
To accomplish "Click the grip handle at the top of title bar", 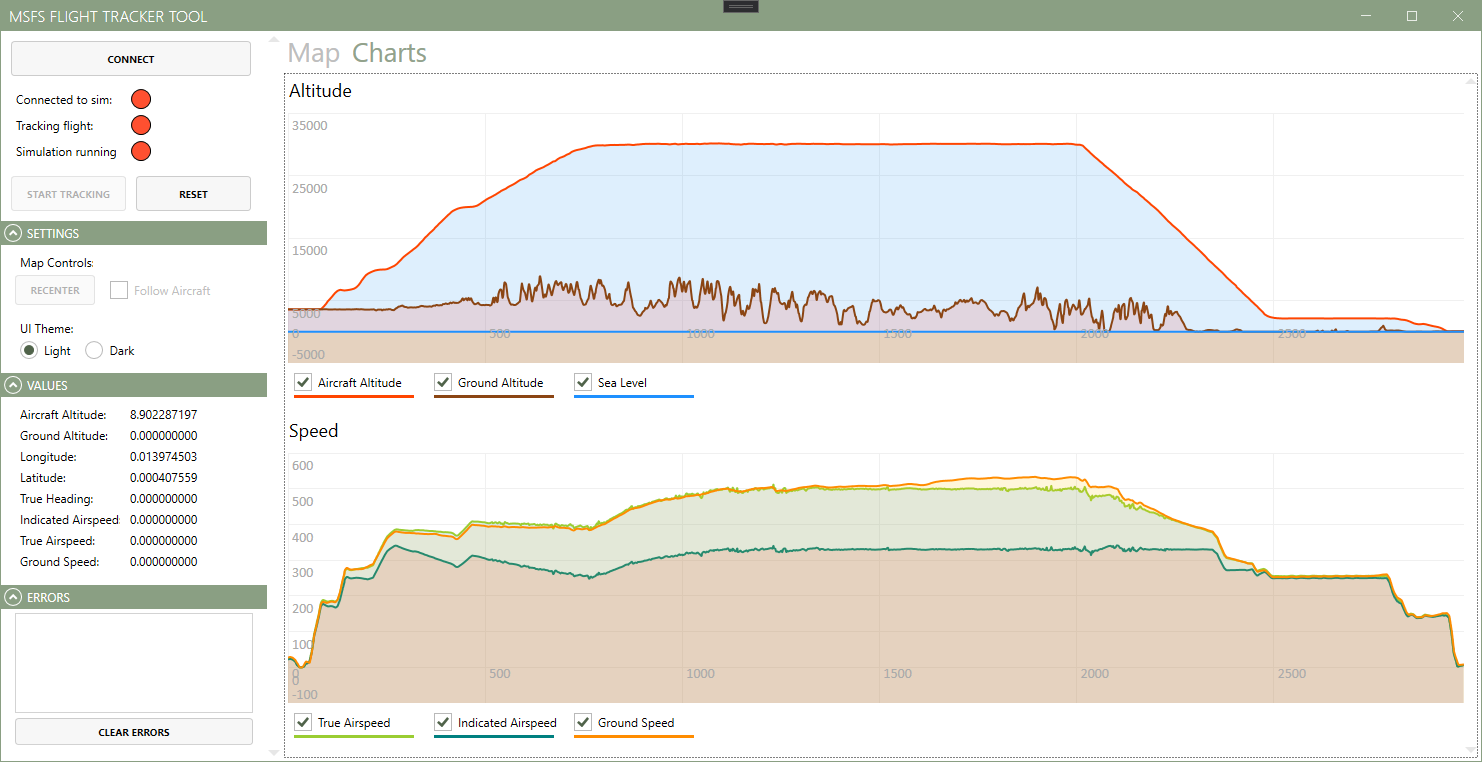I will (x=741, y=6).
